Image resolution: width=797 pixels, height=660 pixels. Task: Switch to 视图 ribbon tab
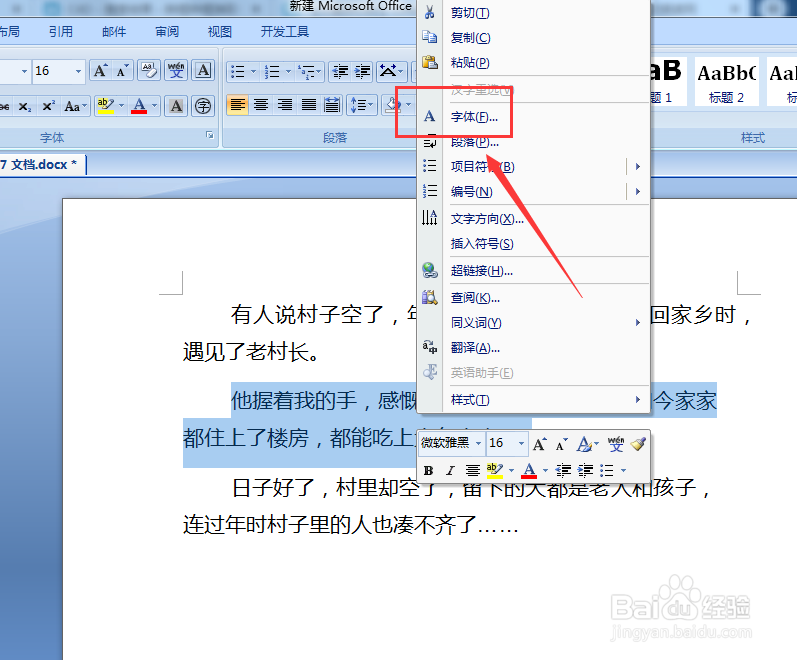point(220,32)
